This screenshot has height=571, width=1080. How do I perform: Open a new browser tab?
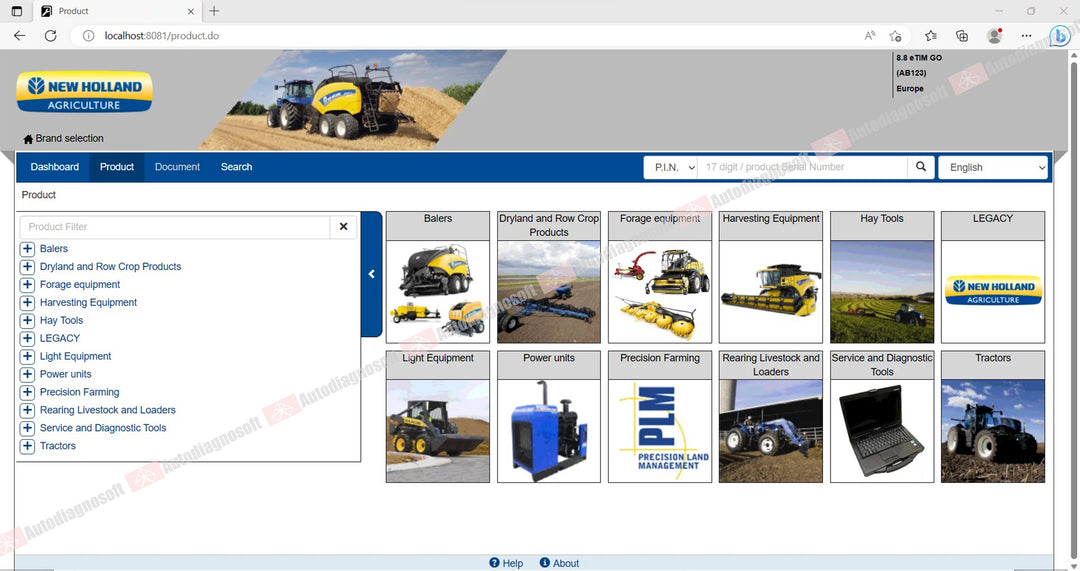coord(214,11)
